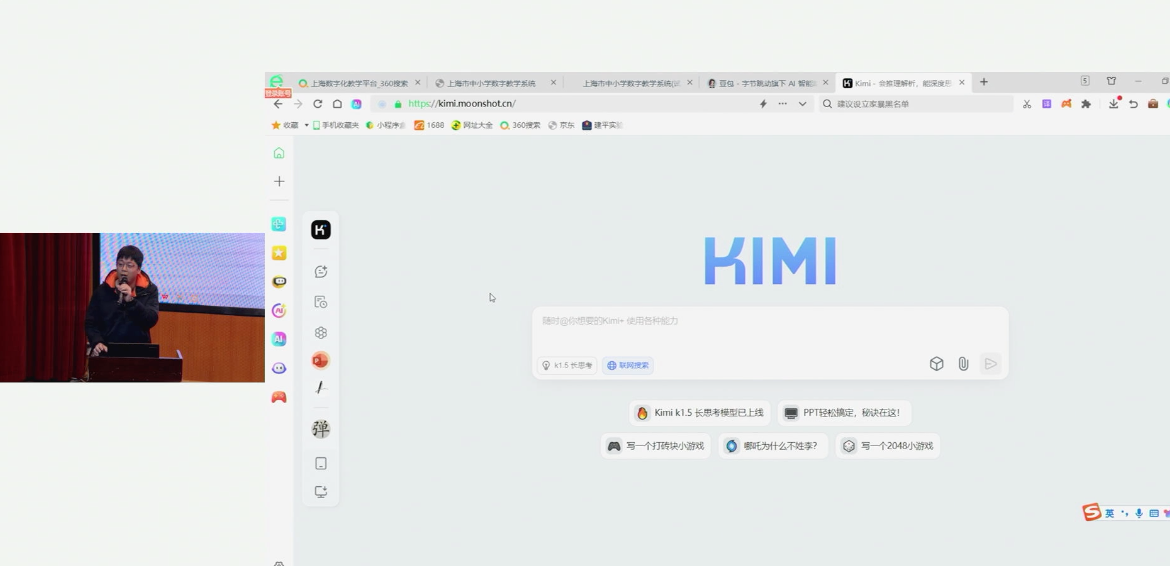
Task: Click the undo-close-tab arrow icon
Action: [1133, 104]
